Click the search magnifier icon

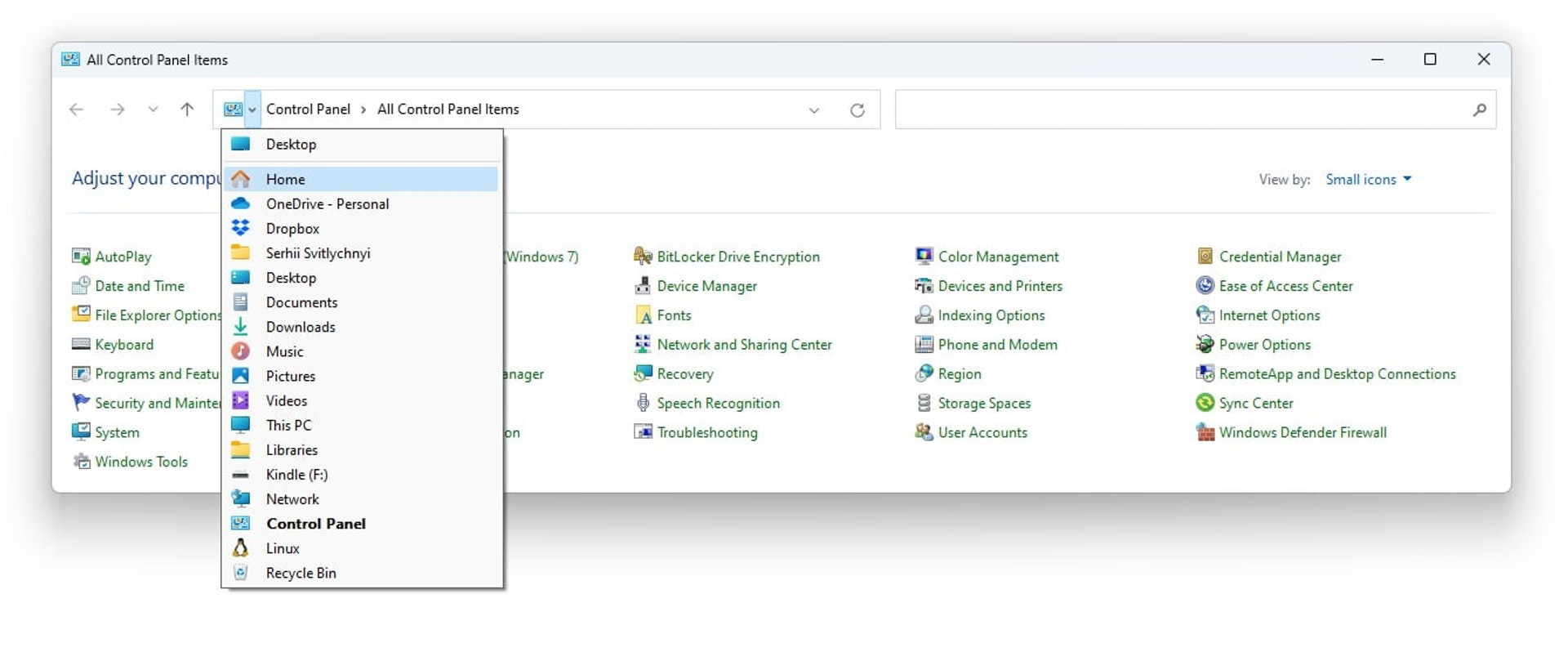click(1479, 109)
